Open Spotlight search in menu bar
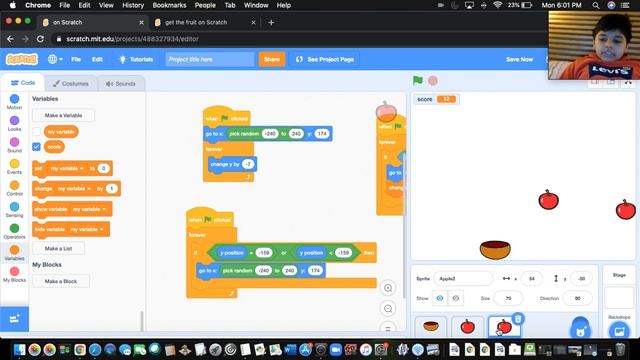The image size is (640, 360). click(x=596, y=5)
